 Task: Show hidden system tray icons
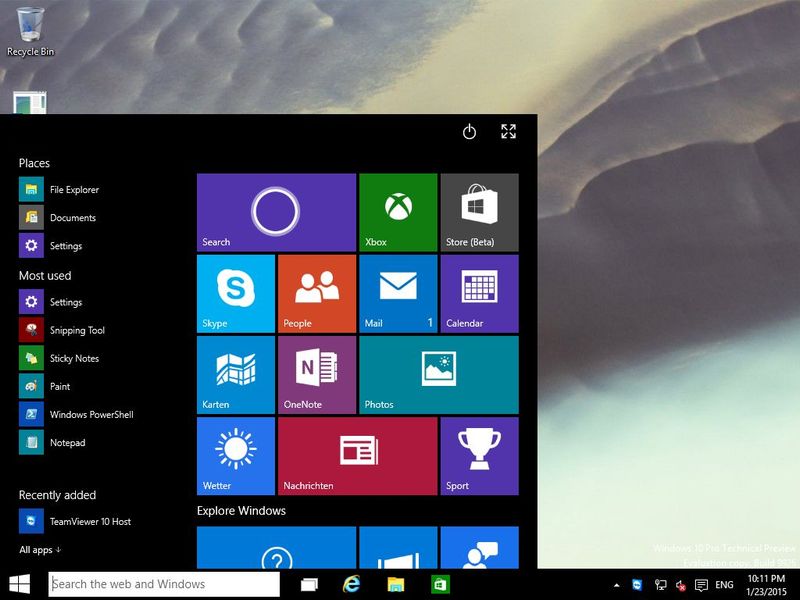click(x=617, y=585)
